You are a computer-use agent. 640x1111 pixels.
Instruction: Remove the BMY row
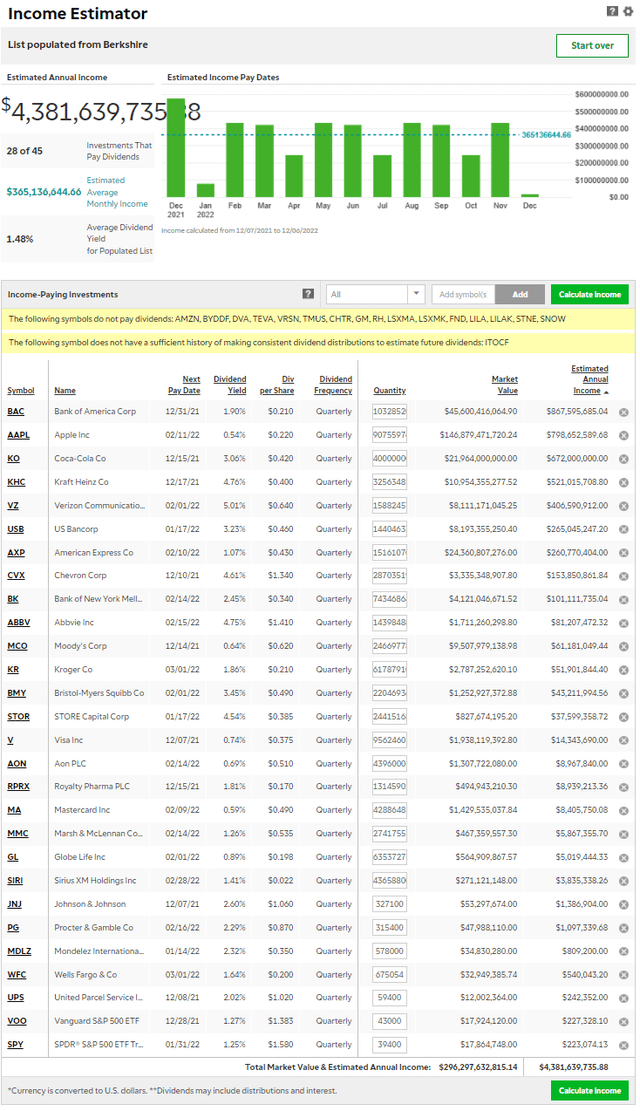tap(624, 694)
